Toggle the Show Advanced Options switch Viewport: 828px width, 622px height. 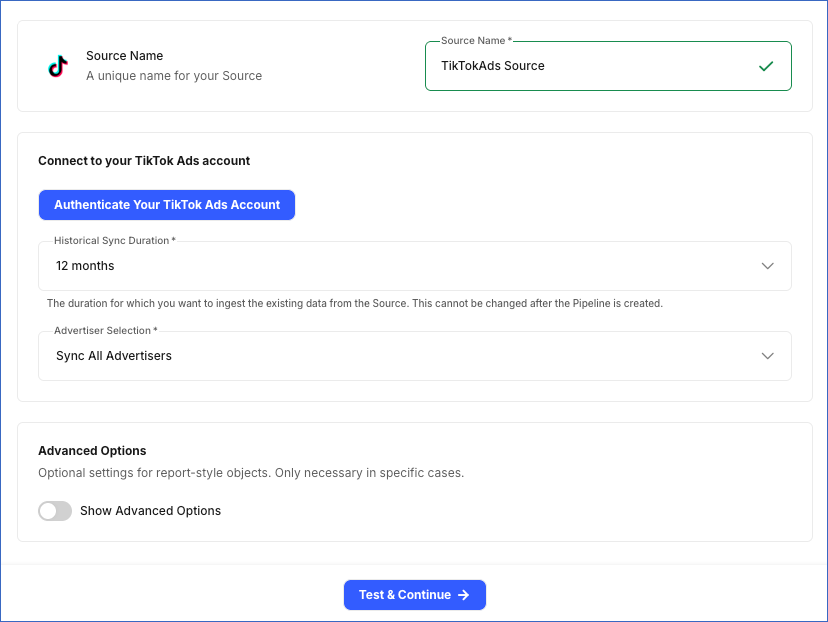point(55,511)
